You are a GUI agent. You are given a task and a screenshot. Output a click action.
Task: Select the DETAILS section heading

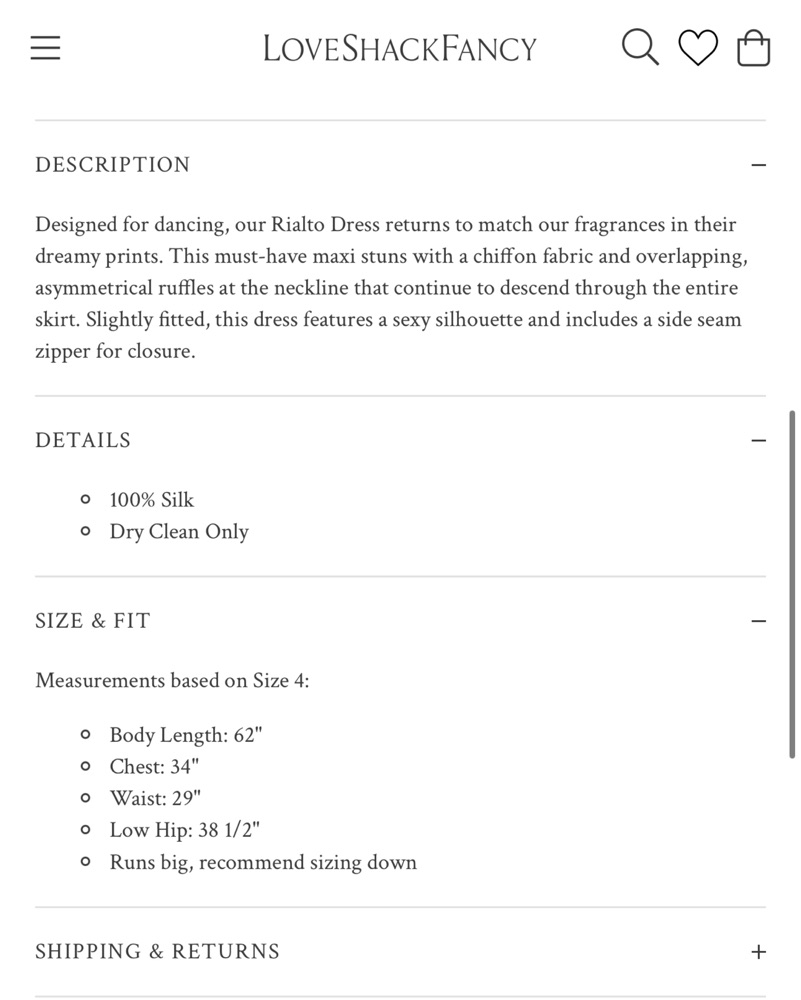(83, 440)
